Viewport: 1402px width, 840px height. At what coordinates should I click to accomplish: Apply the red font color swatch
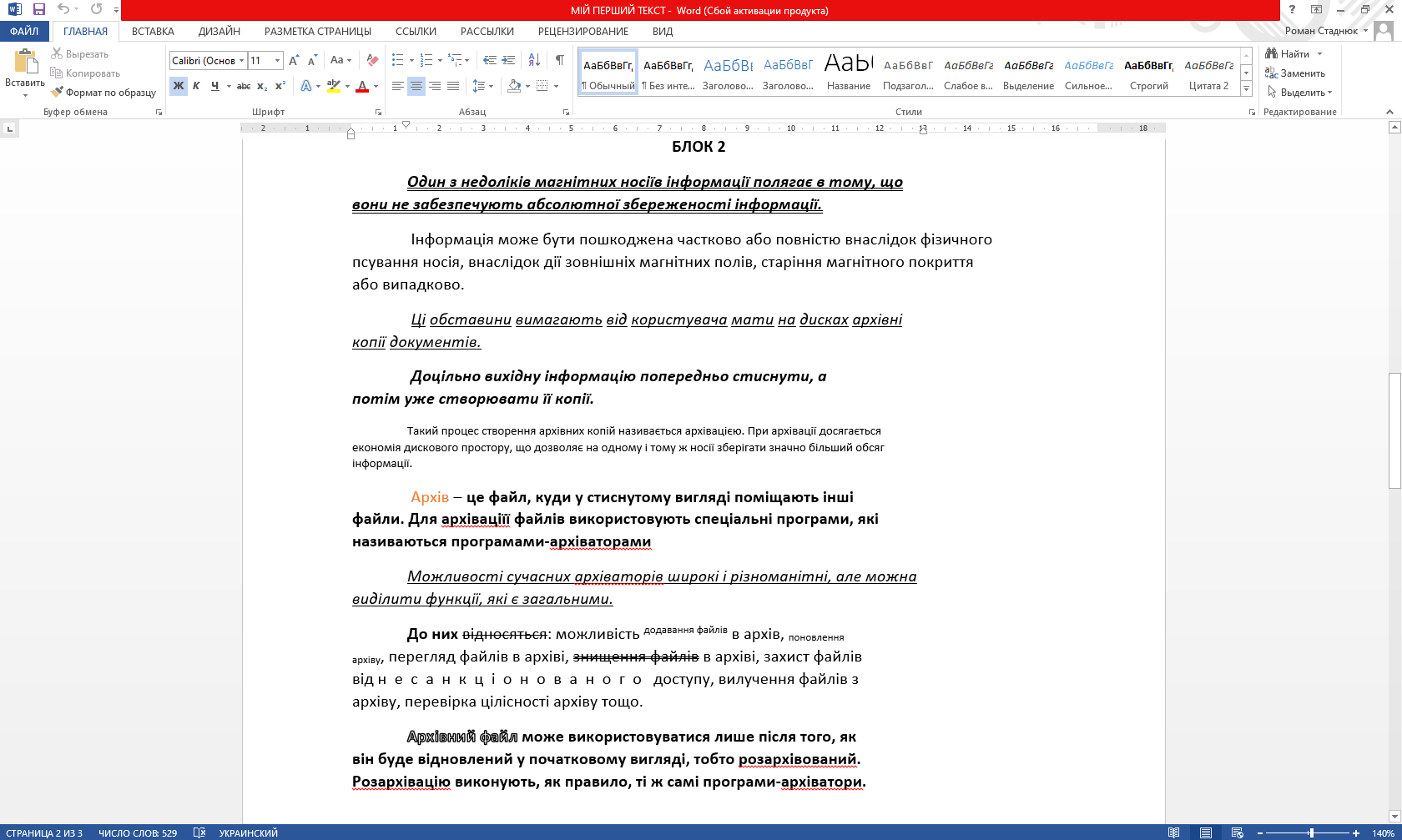point(361,86)
